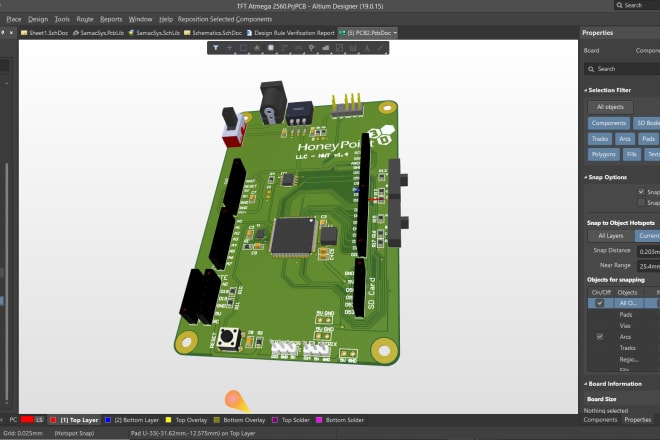Open the Tools menu
The image size is (660, 440).
tap(62, 19)
